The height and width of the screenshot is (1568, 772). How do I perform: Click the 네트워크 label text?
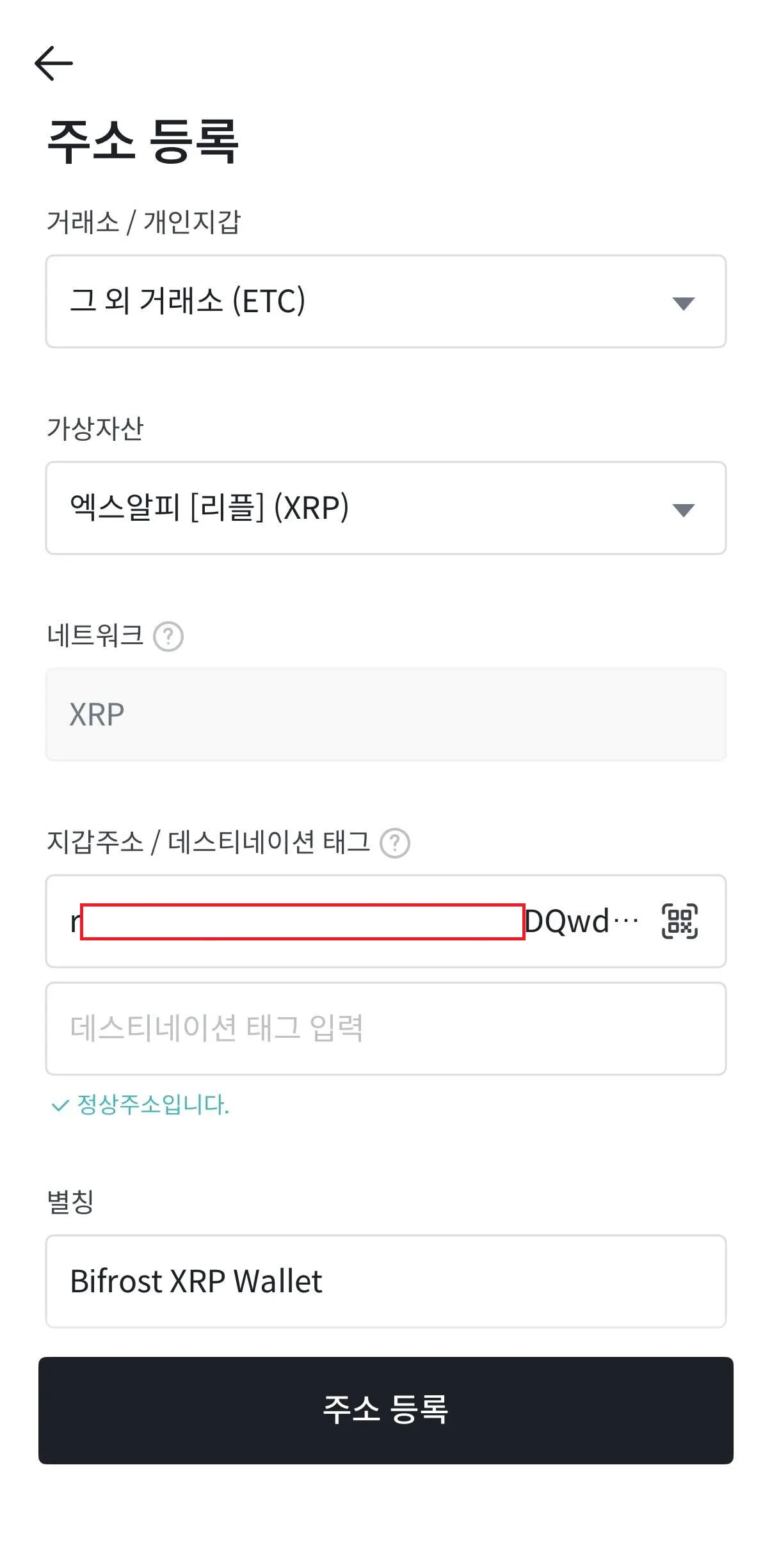[x=95, y=636]
